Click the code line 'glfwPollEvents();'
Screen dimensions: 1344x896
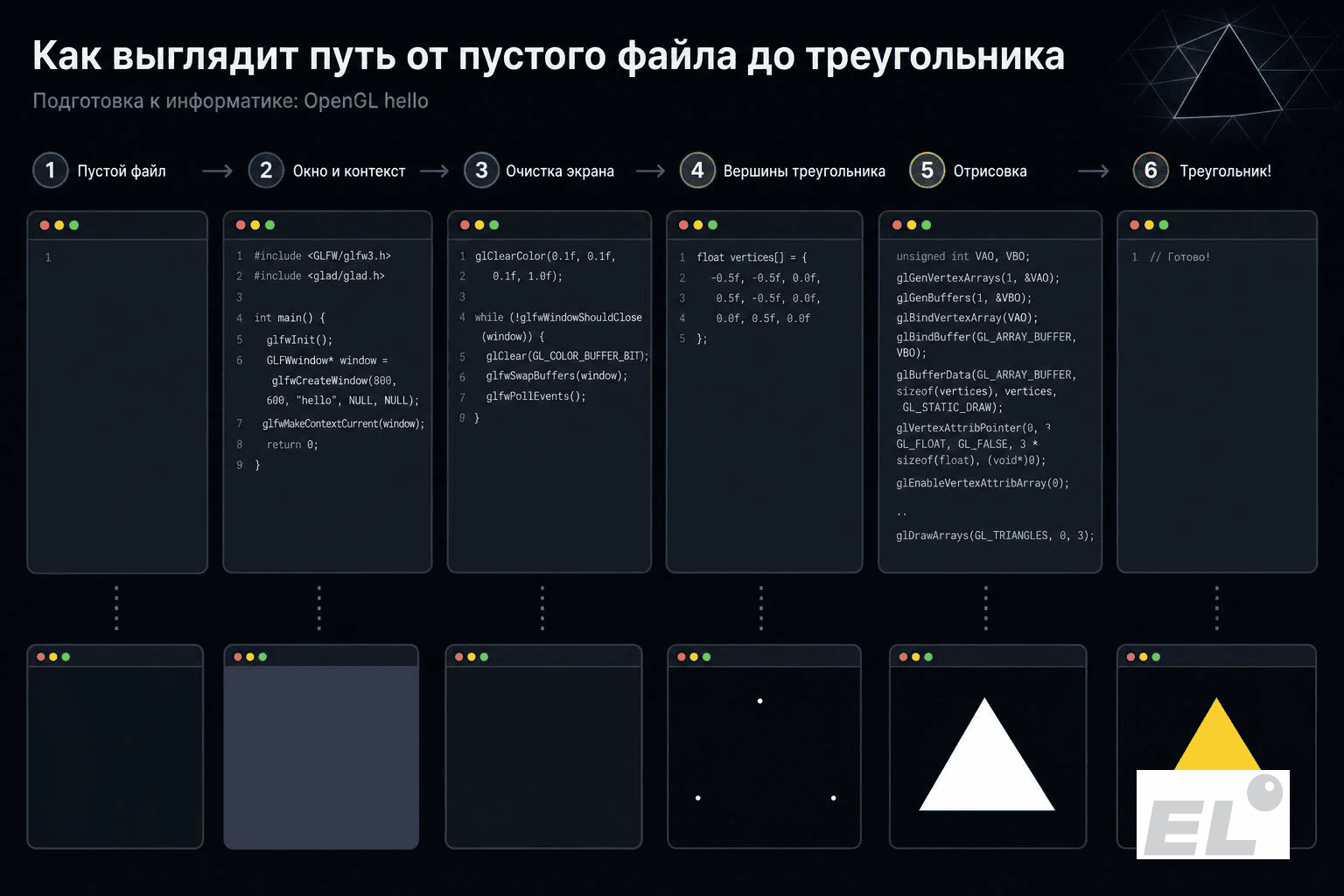pyautogui.click(x=535, y=397)
